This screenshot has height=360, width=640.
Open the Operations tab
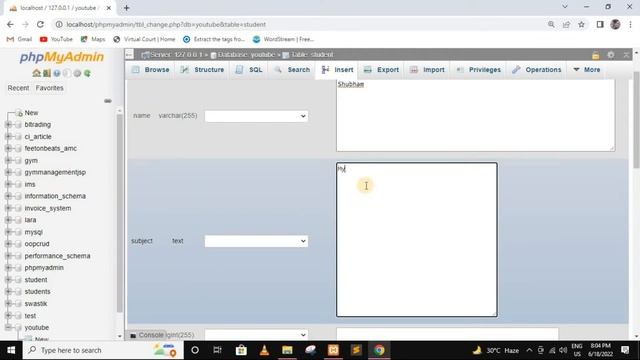pos(537,70)
